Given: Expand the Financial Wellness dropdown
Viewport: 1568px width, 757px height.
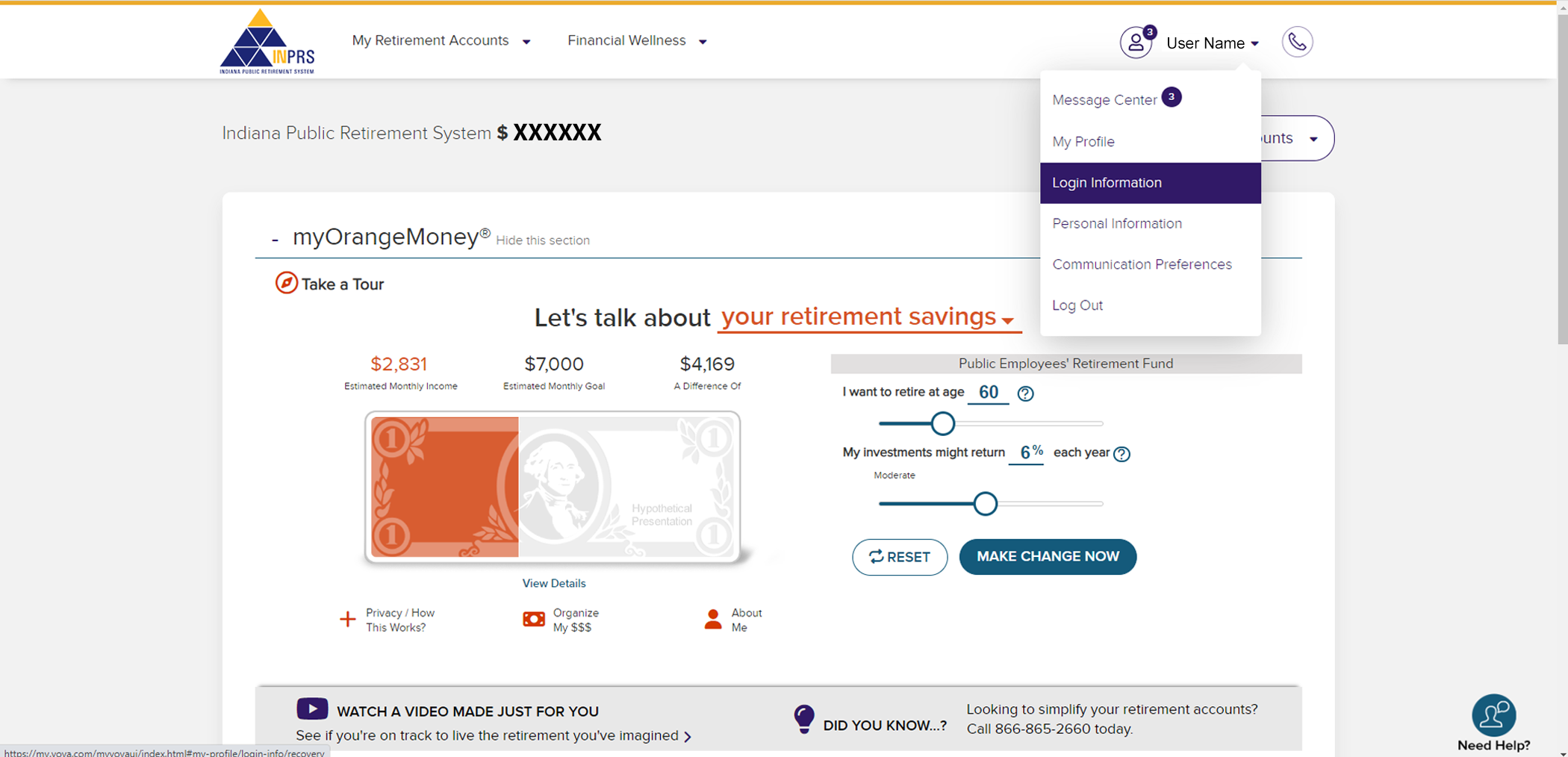Looking at the screenshot, I should (x=637, y=41).
